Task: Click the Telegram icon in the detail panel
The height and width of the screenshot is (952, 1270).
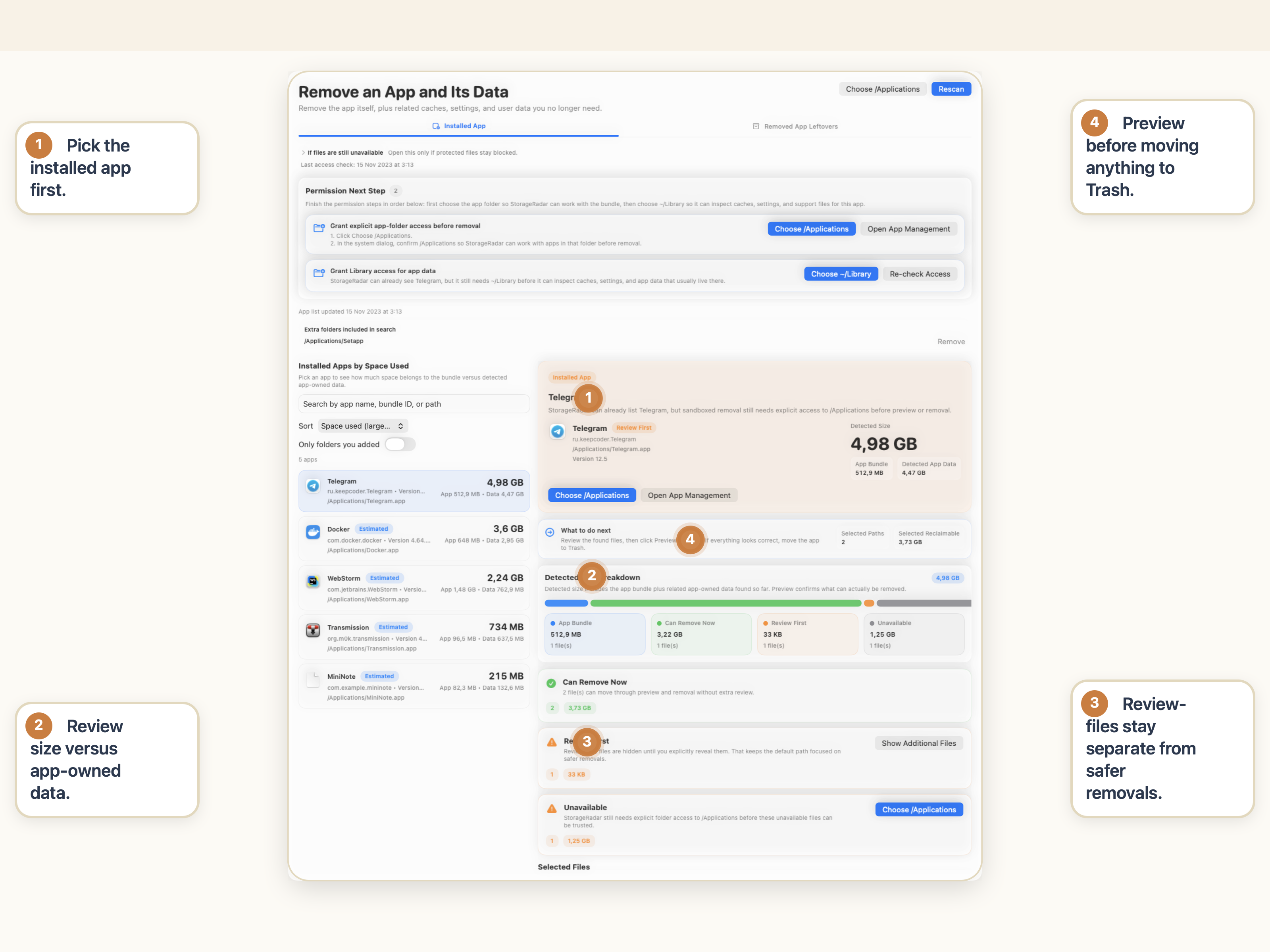Action: [x=558, y=432]
